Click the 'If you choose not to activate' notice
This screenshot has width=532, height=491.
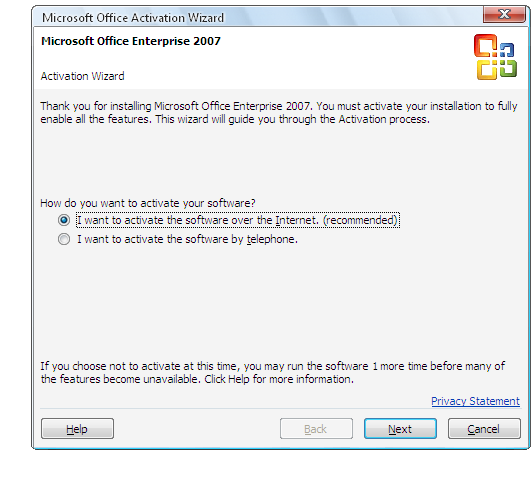[x=272, y=373]
